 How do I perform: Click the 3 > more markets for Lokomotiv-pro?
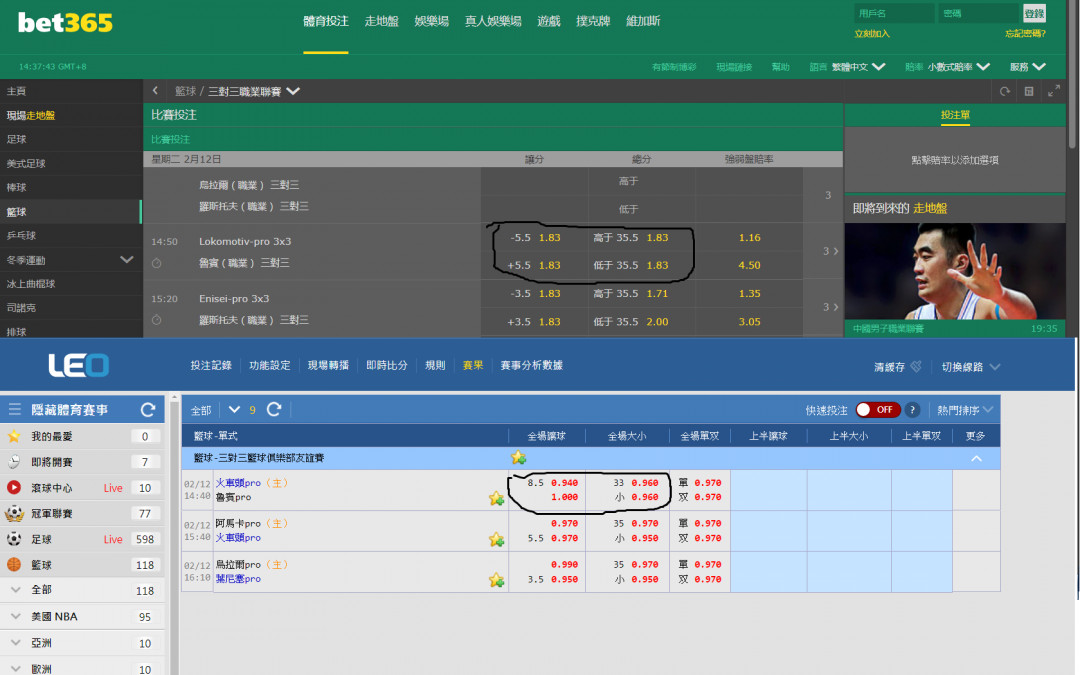(x=830, y=251)
